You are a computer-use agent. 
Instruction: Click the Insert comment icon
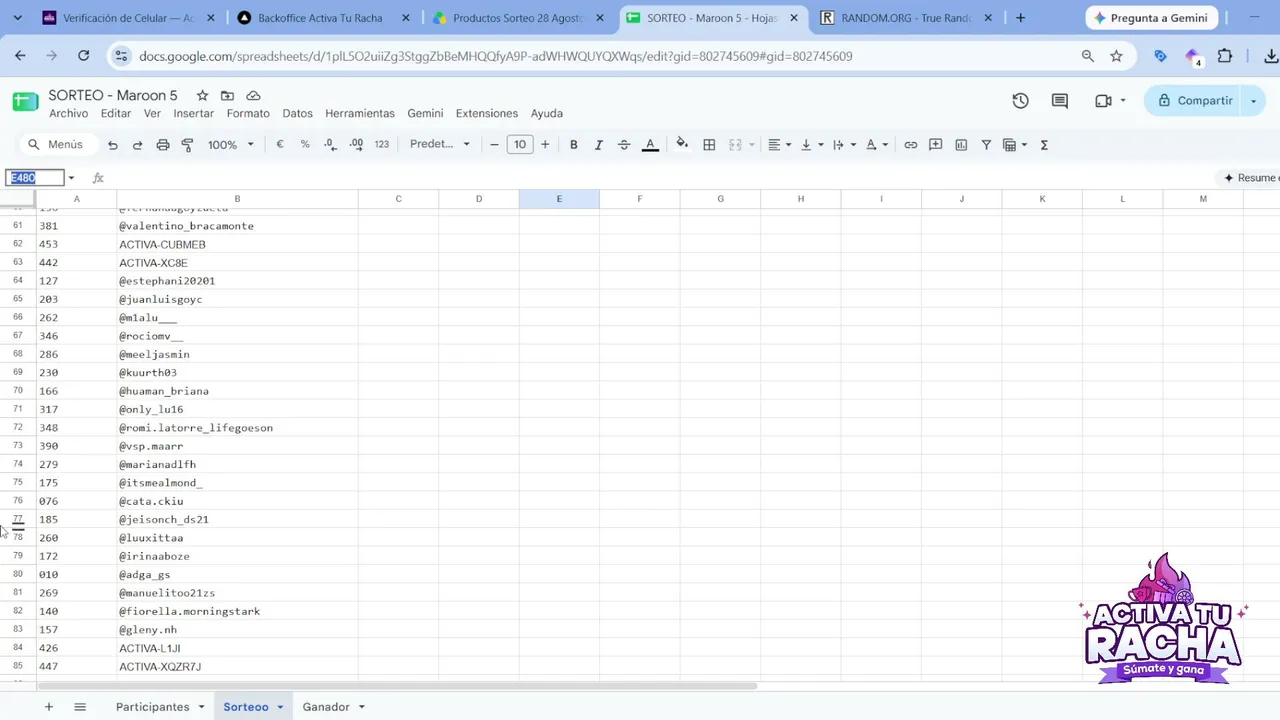point(936,145)
